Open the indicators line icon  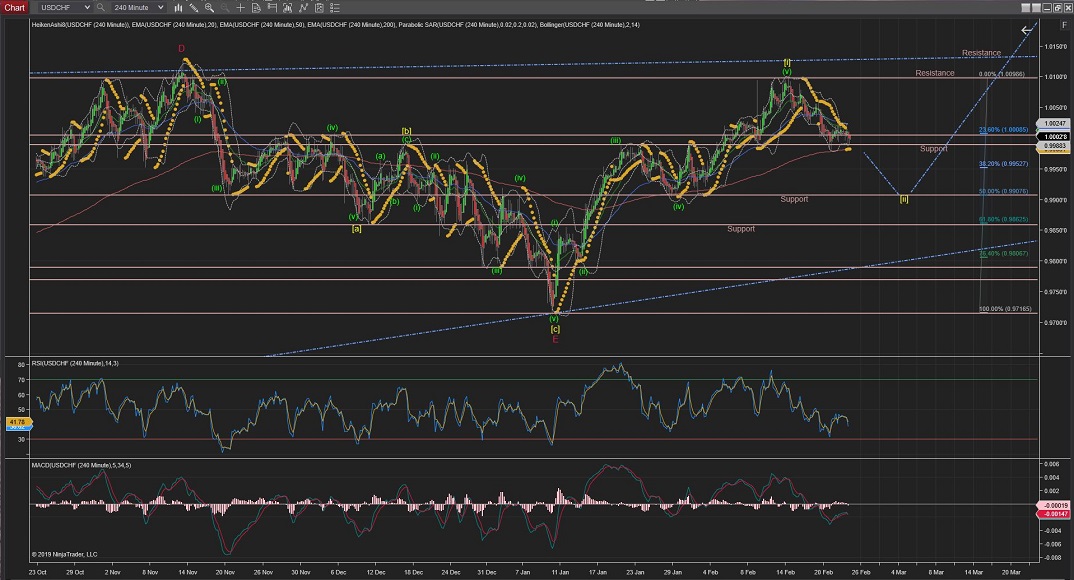point(303,8)
